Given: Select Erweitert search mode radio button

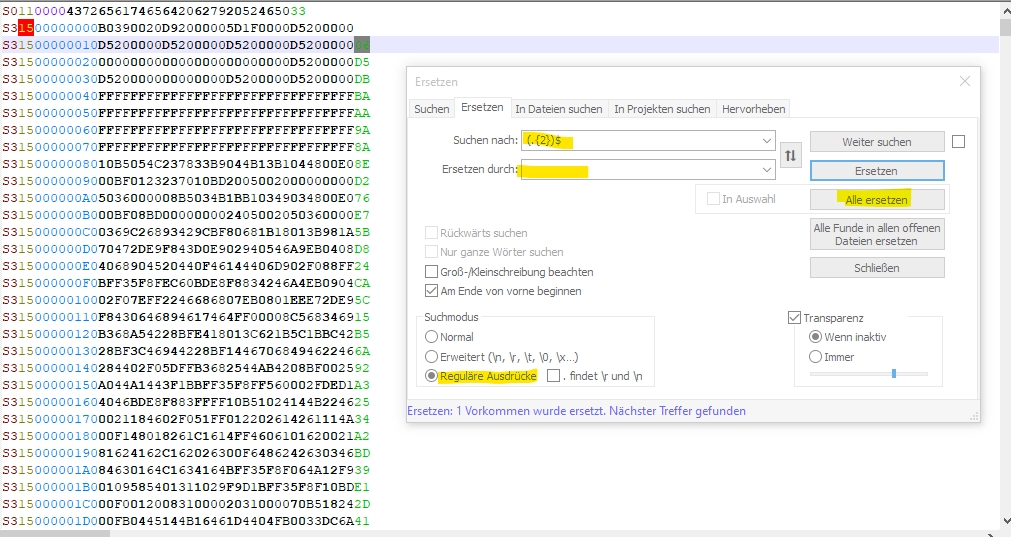Looking at the screenshot, I should 432,357.
